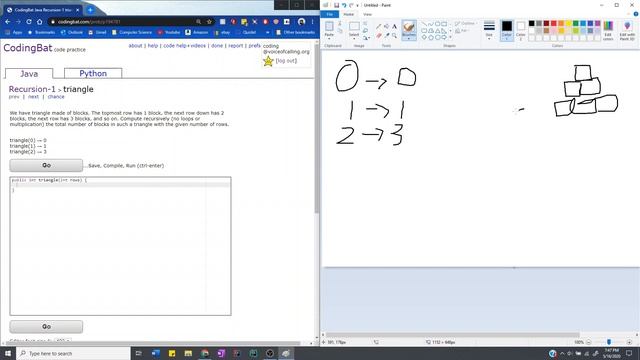Open 'Other bookmarks' folder
The image size is (640, 360).
[296, 32]
